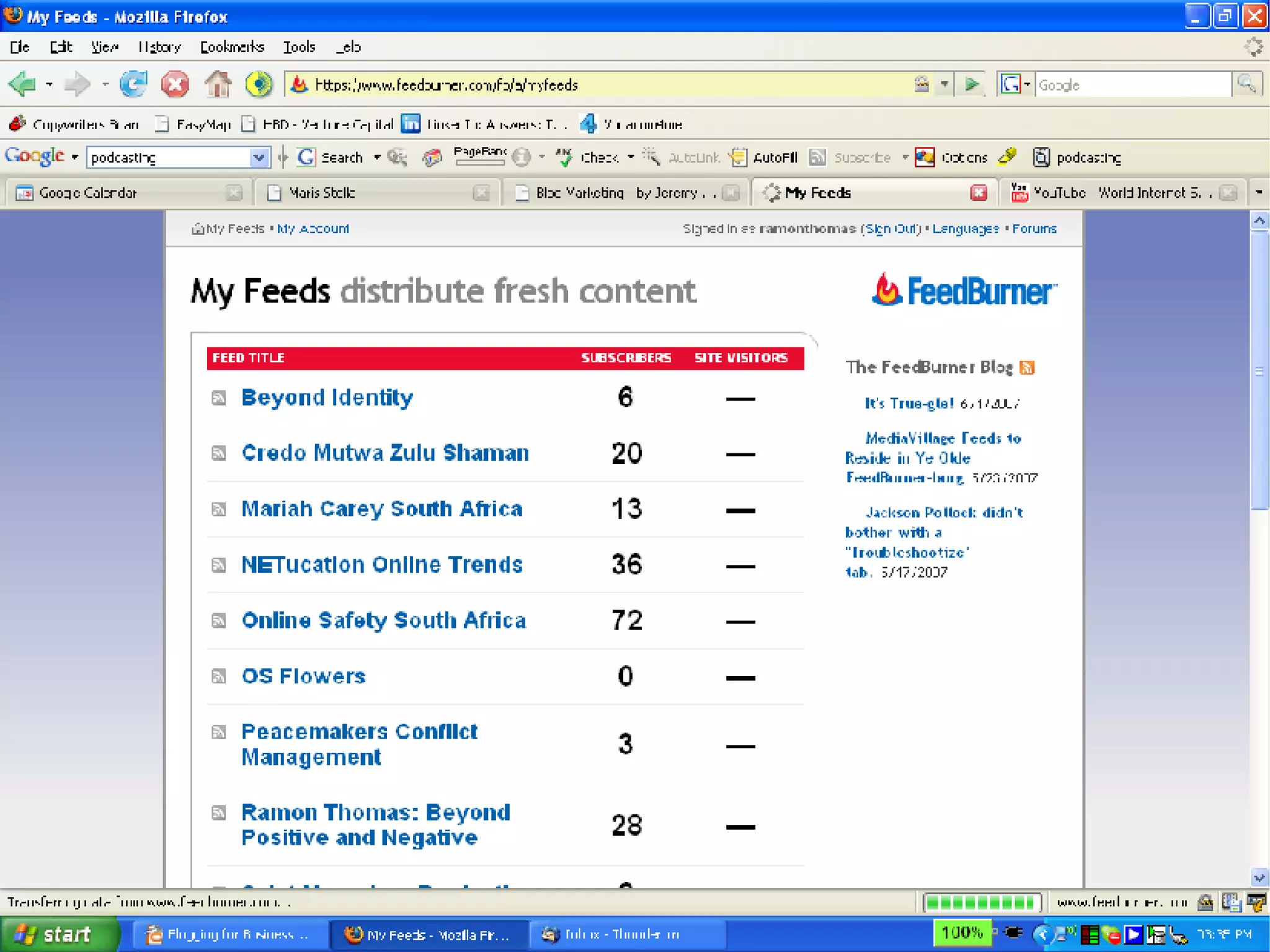Click feed icon next to Beyond Identity
1270x952 pixels.
(x=218, y=398)
